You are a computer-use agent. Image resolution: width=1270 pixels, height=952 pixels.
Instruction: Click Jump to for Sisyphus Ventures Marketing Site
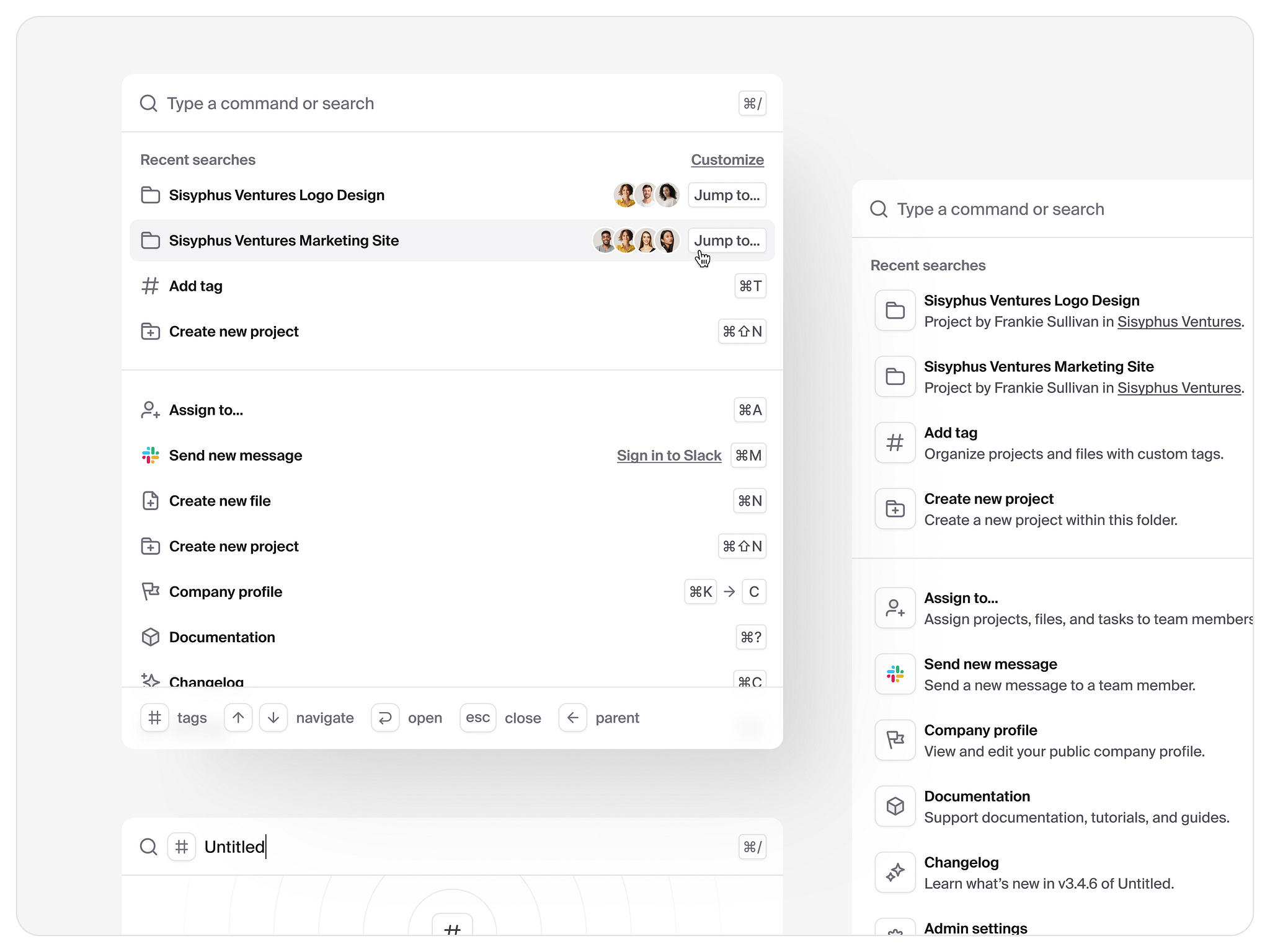tap(727, 240)
